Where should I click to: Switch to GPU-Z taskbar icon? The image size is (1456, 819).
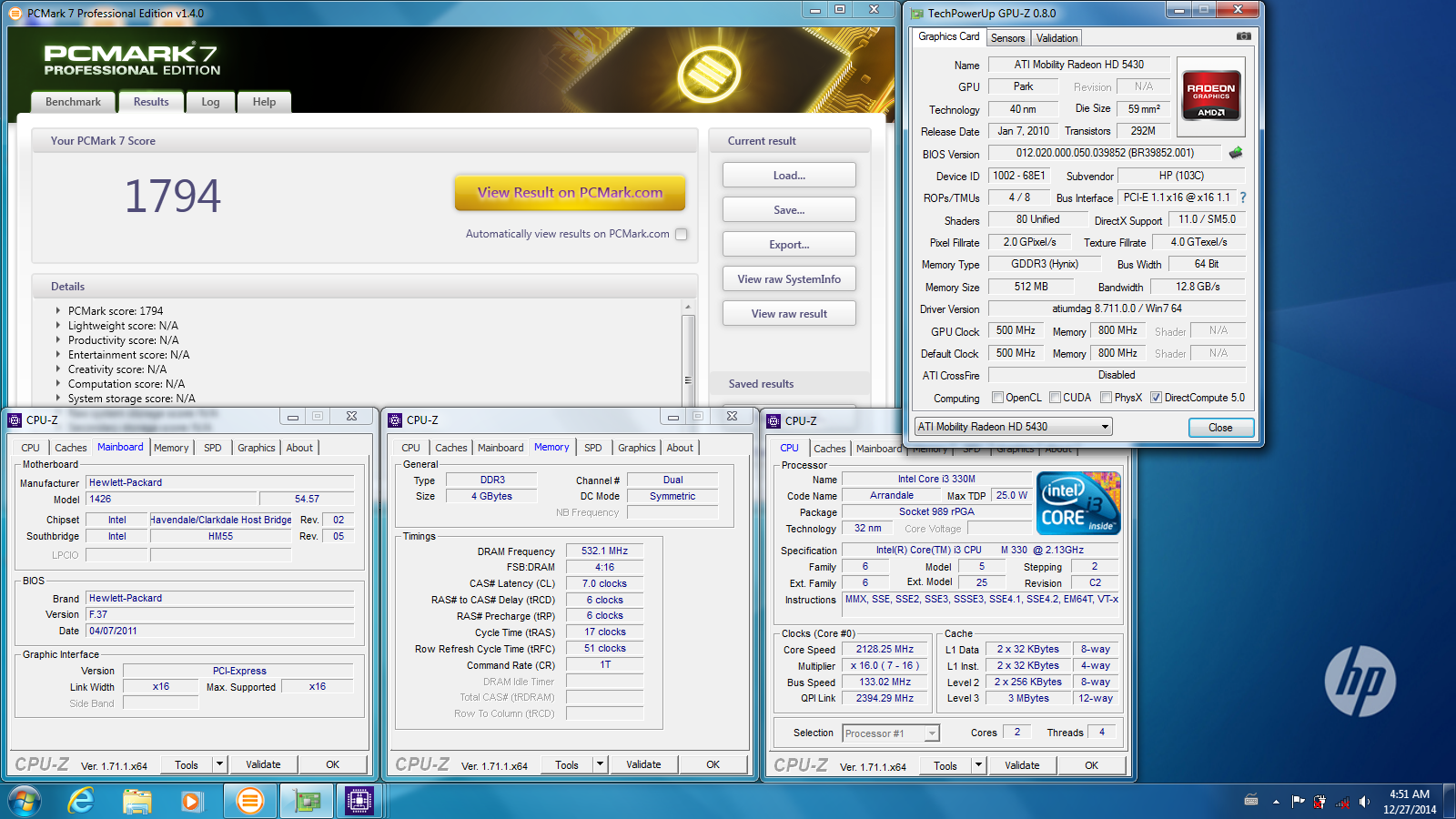[x=307, y=801]
